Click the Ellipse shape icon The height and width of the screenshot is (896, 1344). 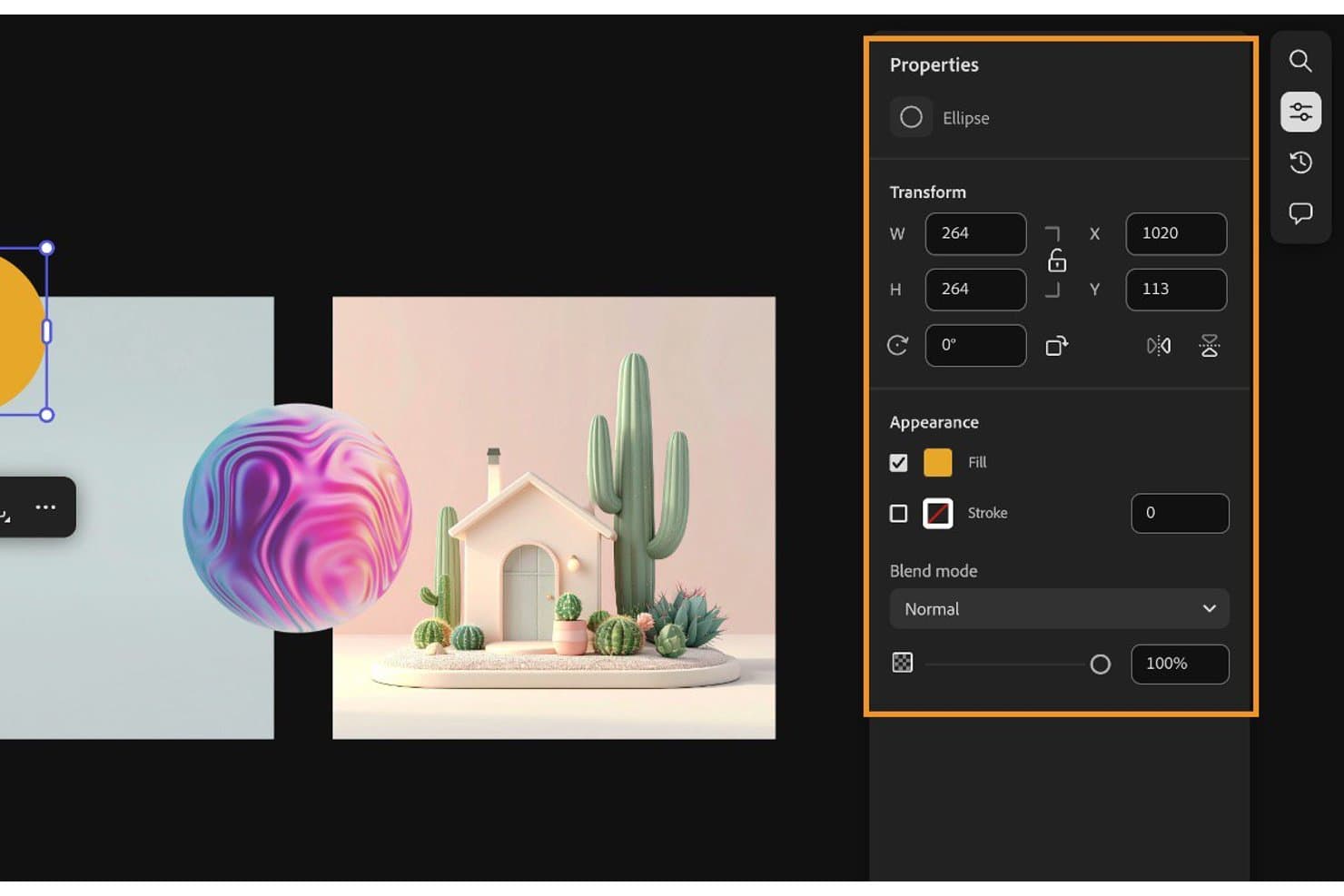pos(911,117)
